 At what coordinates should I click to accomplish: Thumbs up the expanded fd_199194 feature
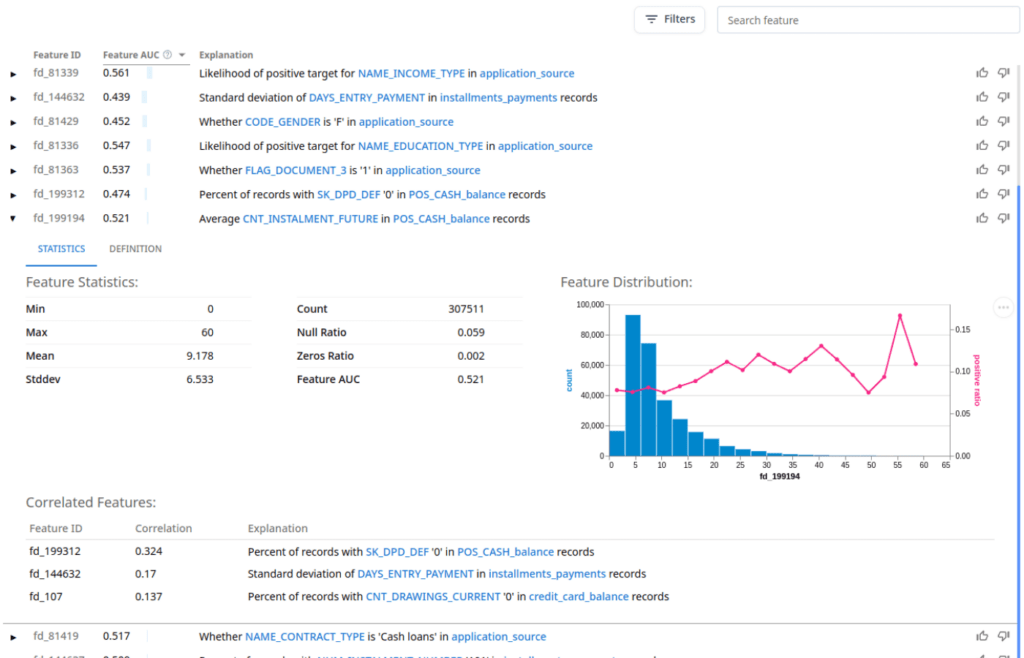pyautogui.click(x=982, y=217)
